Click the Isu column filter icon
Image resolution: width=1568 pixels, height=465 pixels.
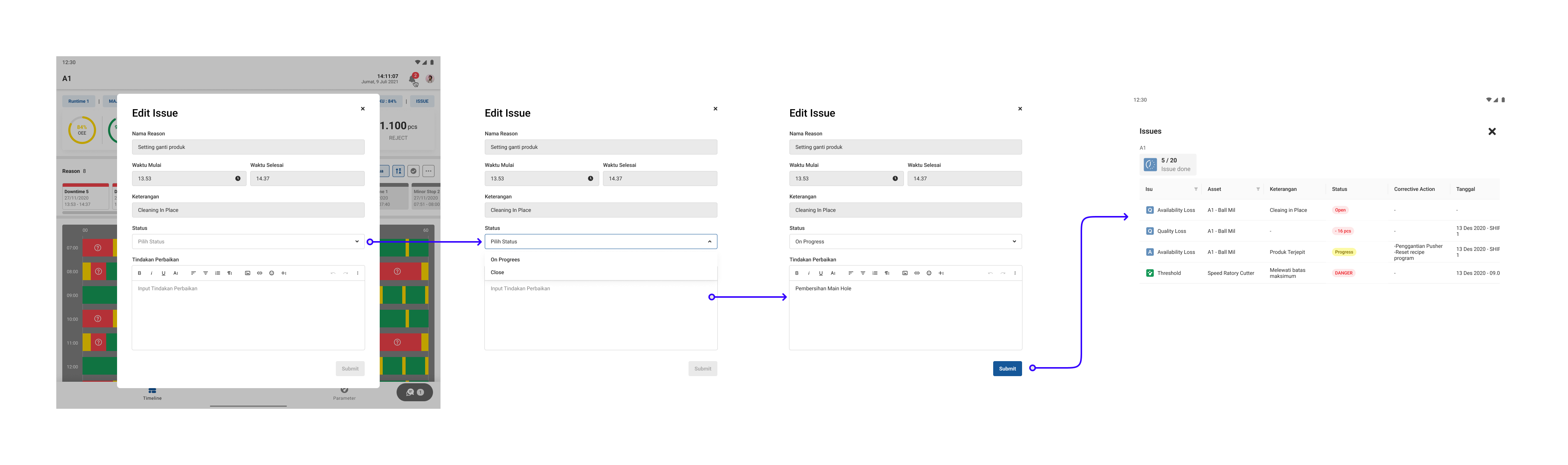tap(1196, 189)
